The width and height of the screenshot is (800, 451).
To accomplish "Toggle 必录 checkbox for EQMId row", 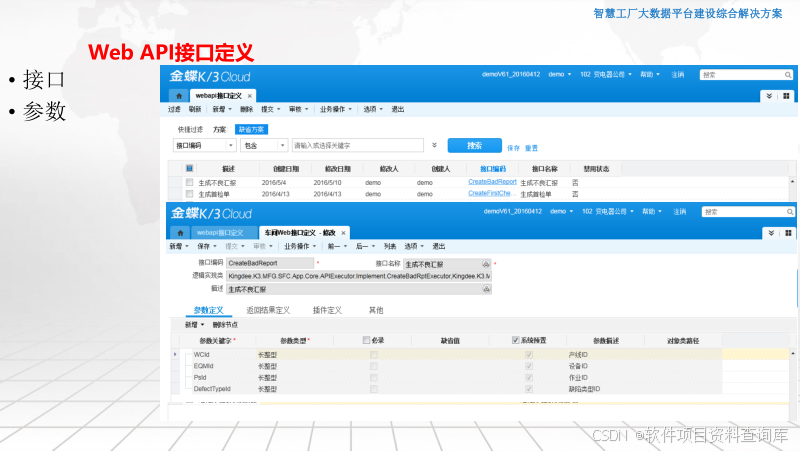I will pos(373,366).
